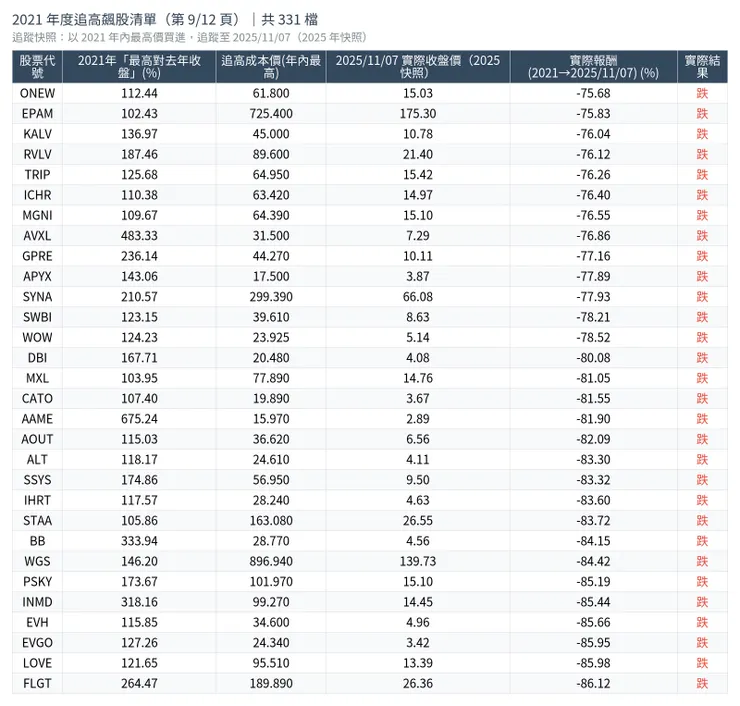Select the EVH ticker cell
Screen dimensions: 740x706
pos(37,622)
